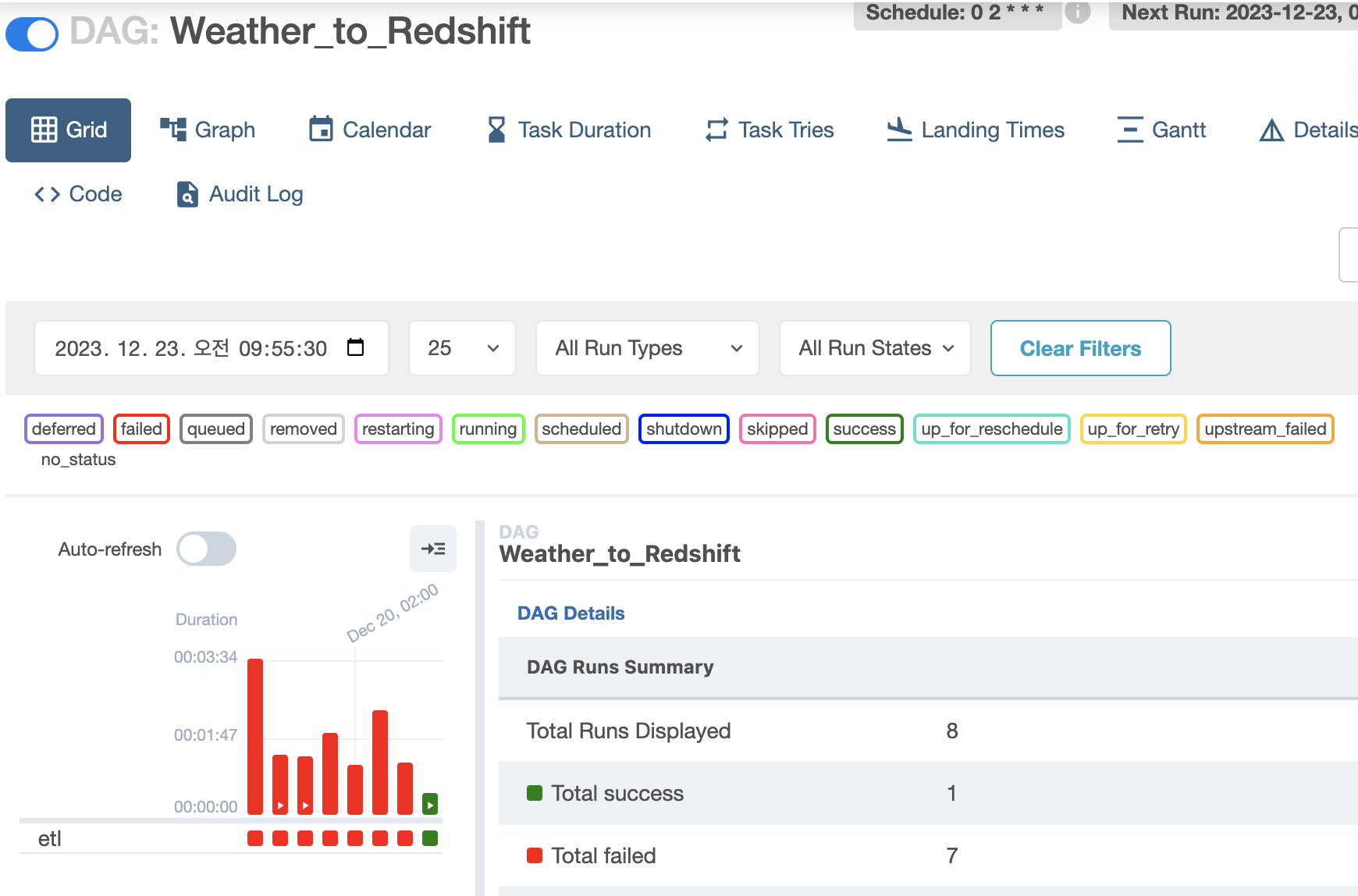Viewport: 1358px width, 896px height.
Task: Click the Schedule: 0 2 * * * badge
Action: click(x=958, y=13)
